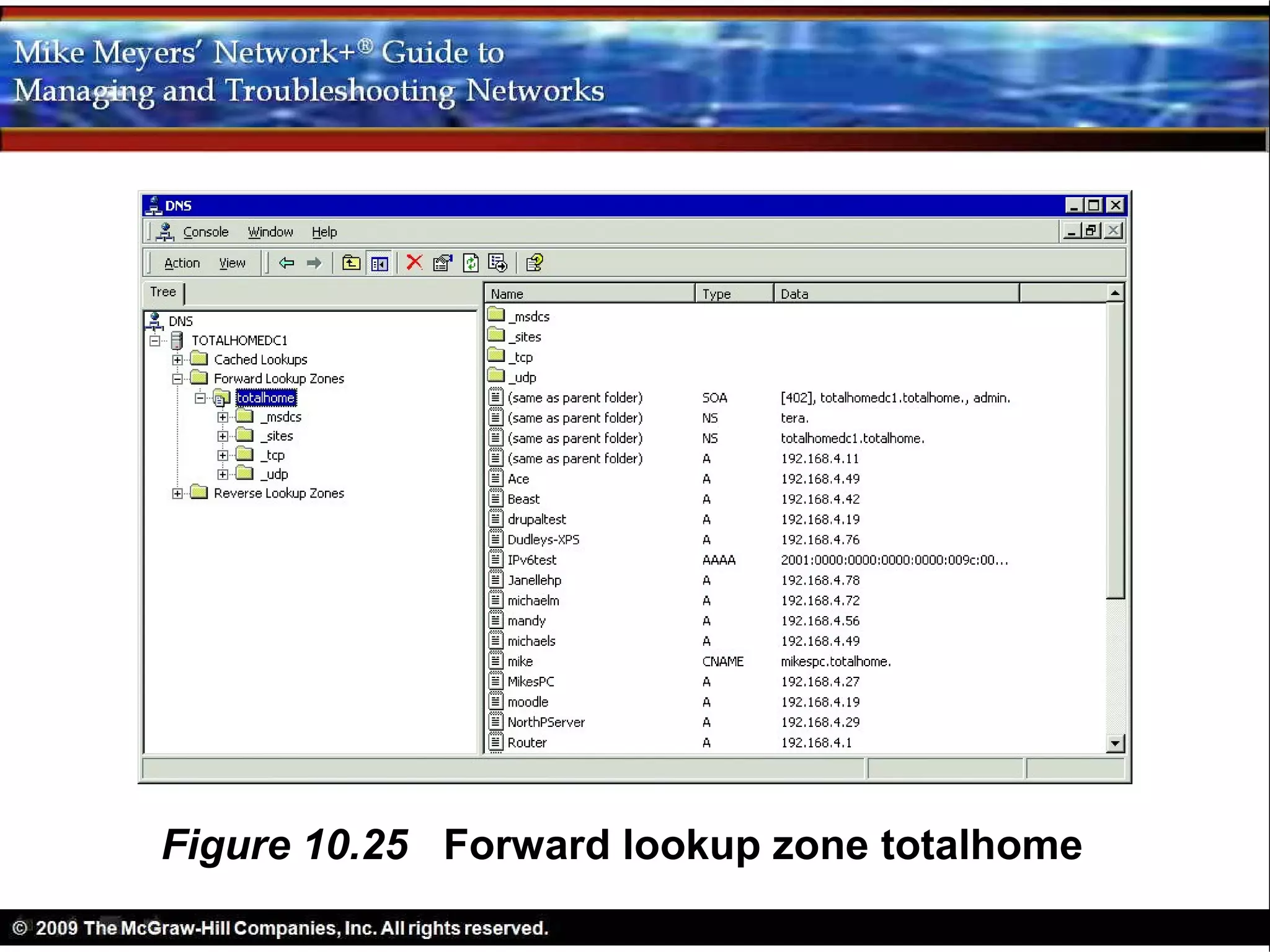1270x952 pixels.
Task: Click the Help question mark toolbar icon
Action: 535,263
